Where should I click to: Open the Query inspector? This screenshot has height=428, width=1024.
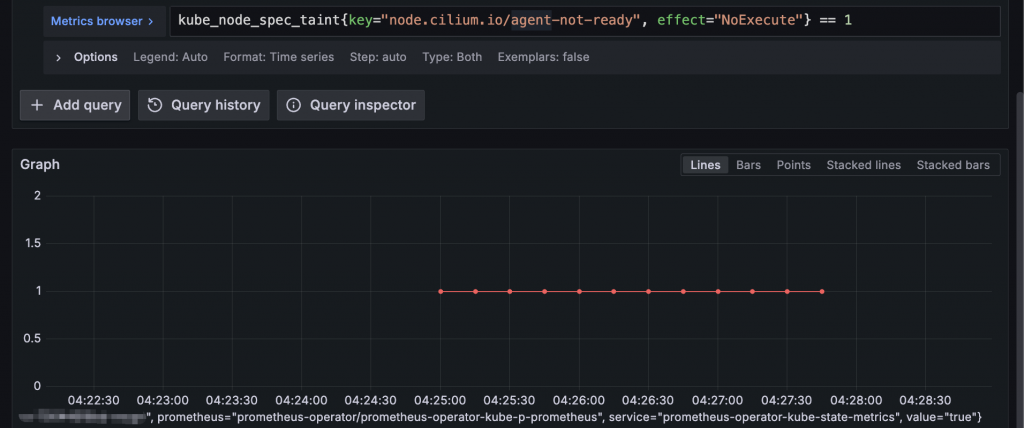click(x=351, y=105)
